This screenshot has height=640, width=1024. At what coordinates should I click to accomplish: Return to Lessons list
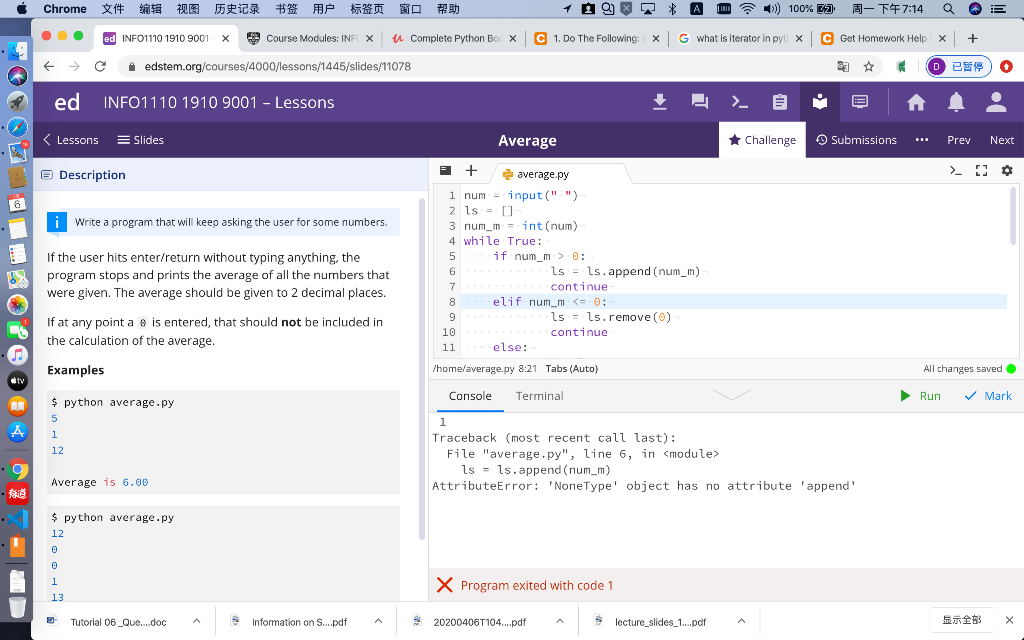71,140
